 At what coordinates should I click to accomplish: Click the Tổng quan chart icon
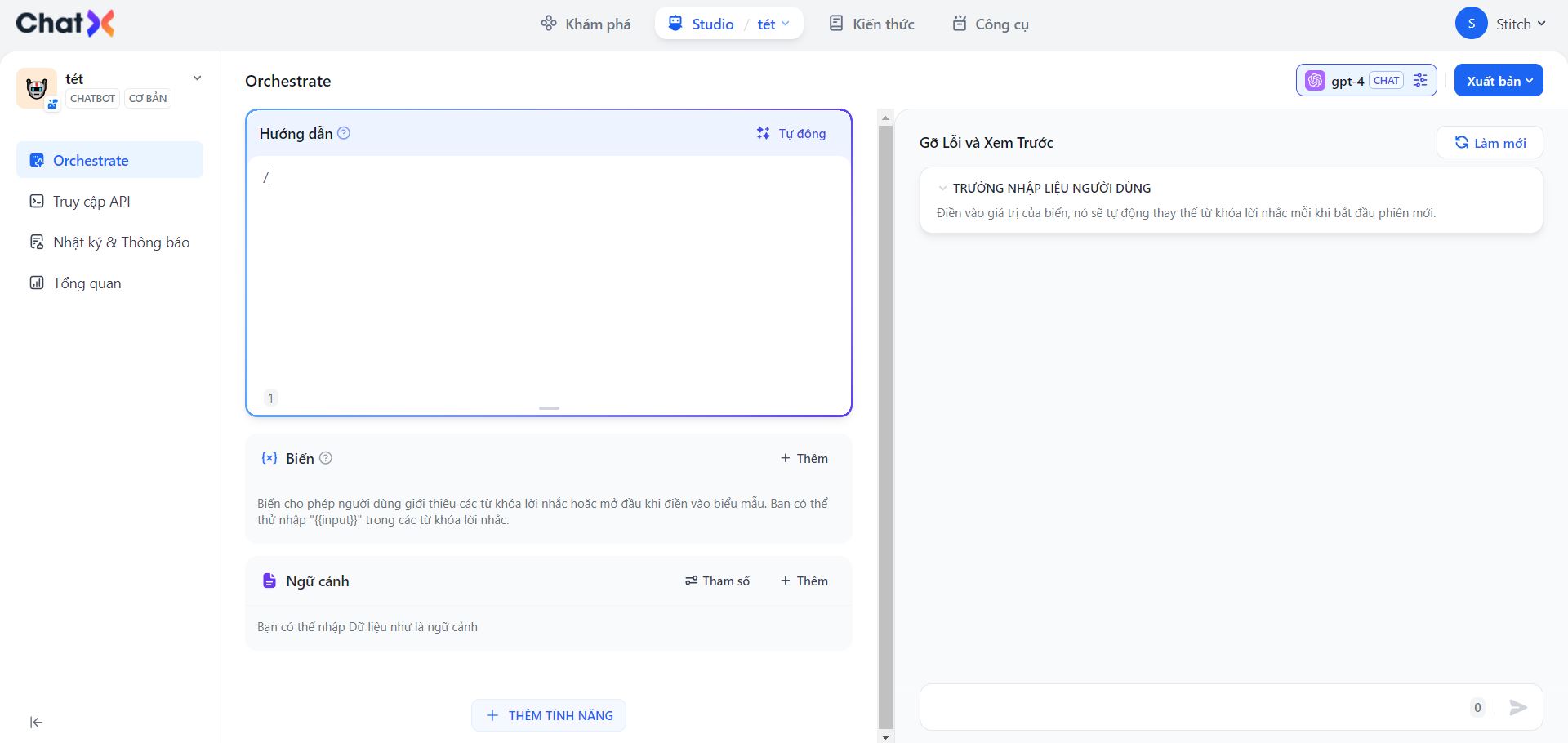point(37,283)
